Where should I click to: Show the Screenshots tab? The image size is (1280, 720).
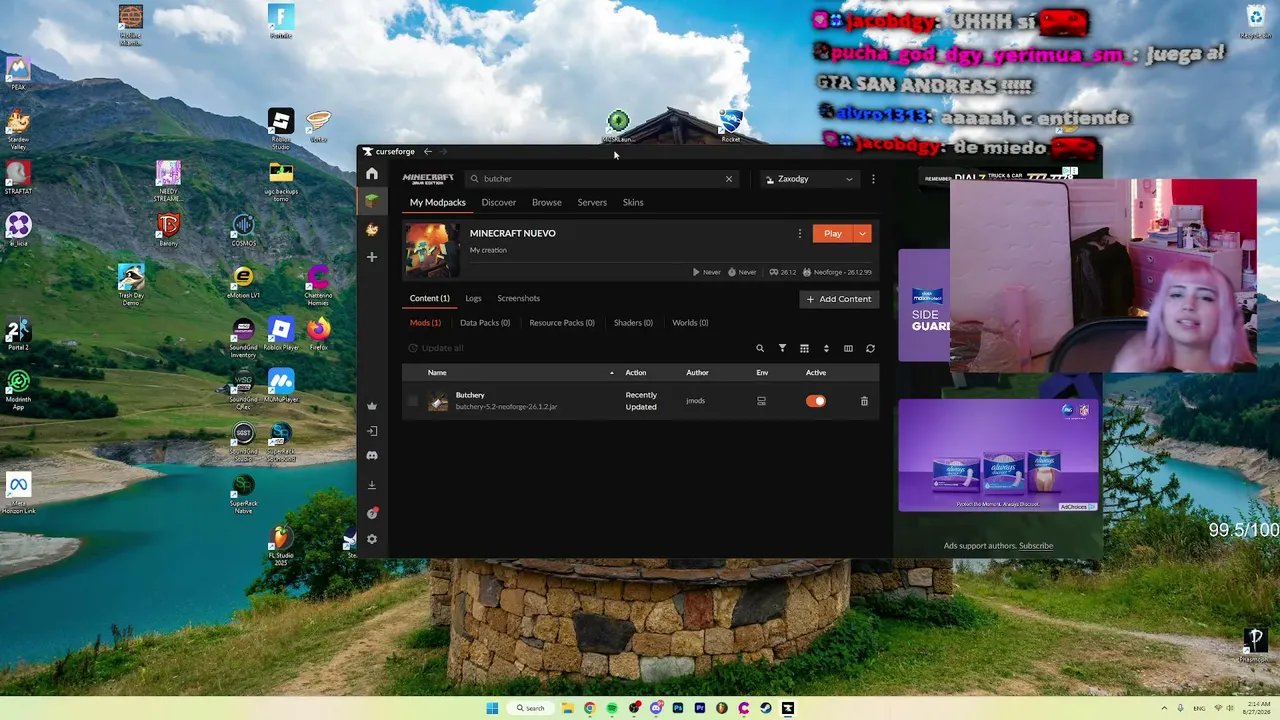tap(519, 298)
